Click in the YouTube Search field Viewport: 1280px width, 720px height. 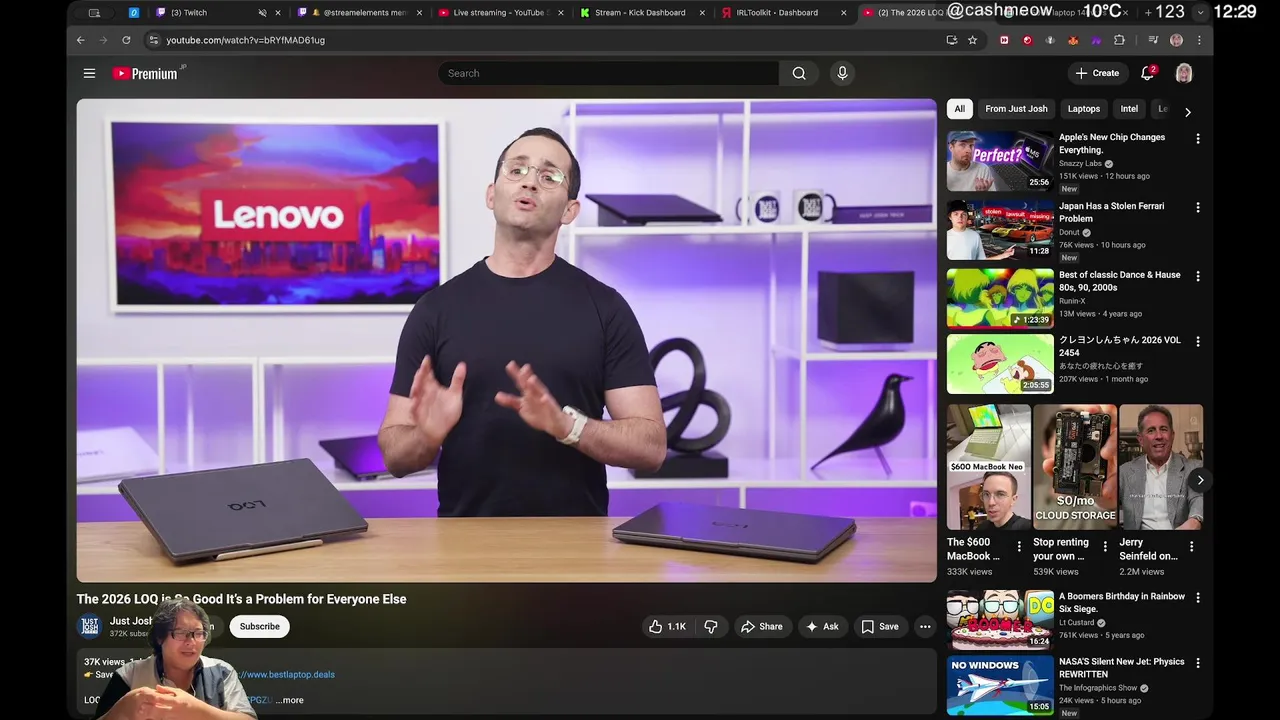(608, 73)
